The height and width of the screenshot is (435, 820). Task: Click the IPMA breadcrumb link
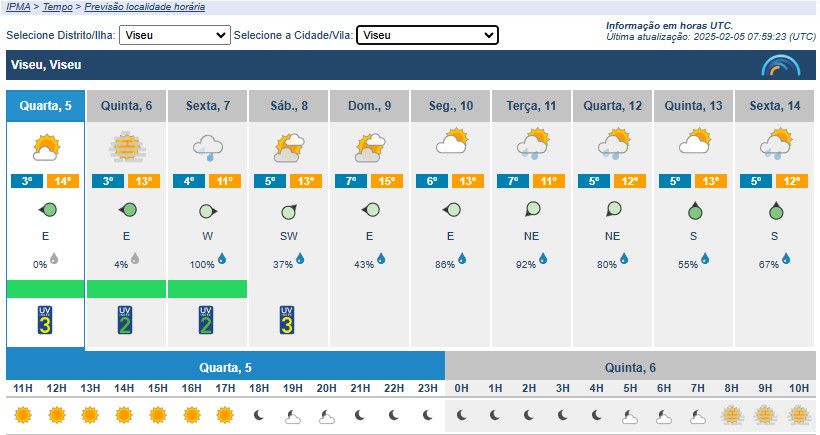click(x=18, y=7)
